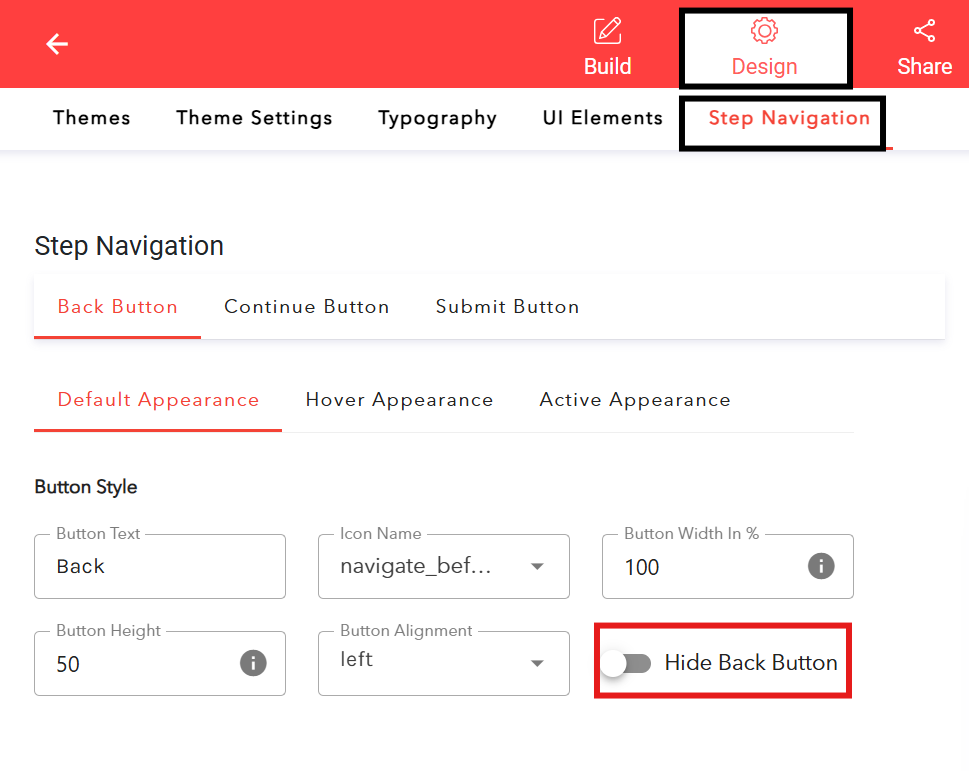Viewport: 969px width, 771px height.
Task: Click the back arrow icon
Action: point(56,44)
